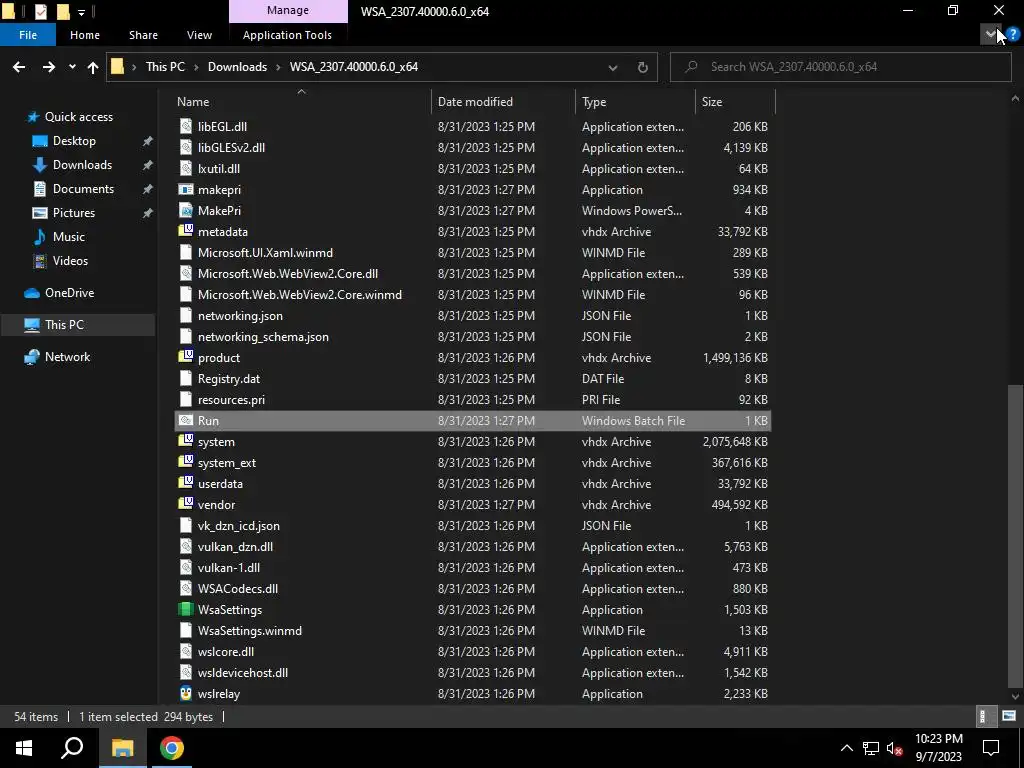Screen dimensions: 1024x768
Task: Open the Application Tools tab
Action: [x=287, y=35]
